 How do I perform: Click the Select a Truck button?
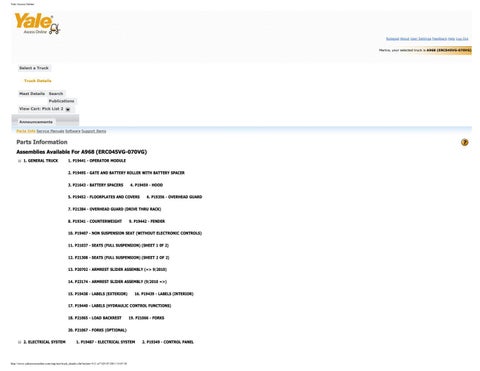pyautogui.click(x=34, y=68)
